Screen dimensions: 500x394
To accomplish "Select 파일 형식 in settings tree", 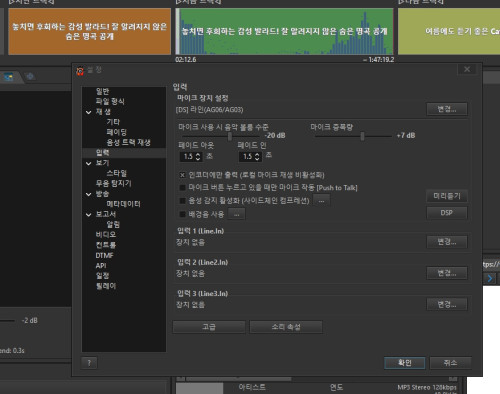I will point(110,101).
